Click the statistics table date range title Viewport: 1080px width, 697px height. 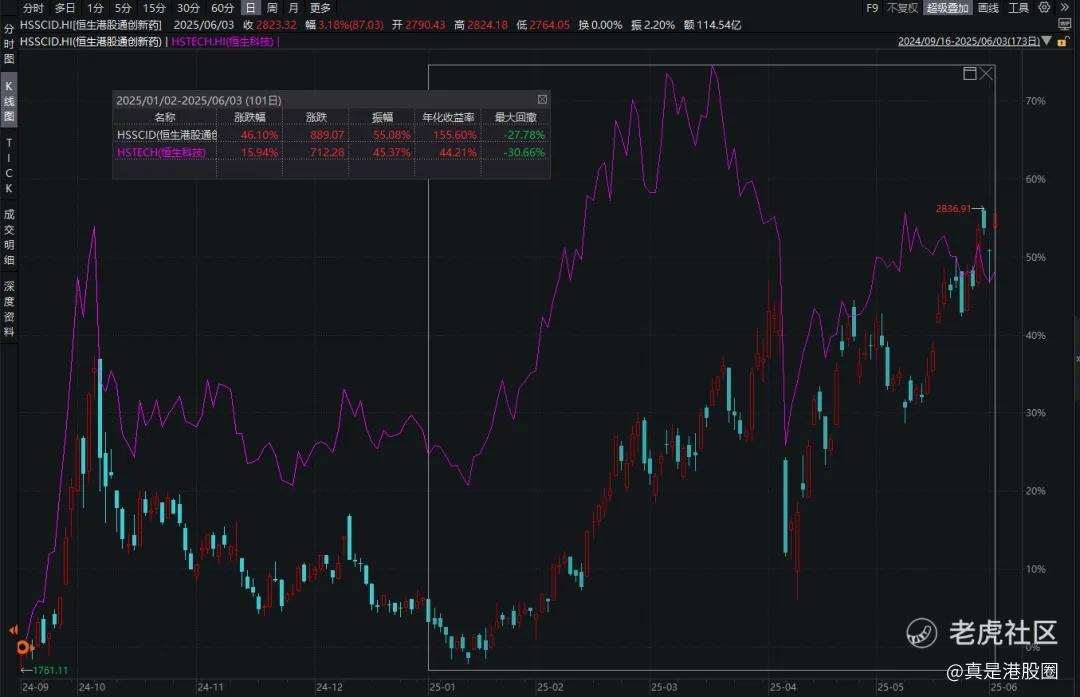(x=198, y=101)
